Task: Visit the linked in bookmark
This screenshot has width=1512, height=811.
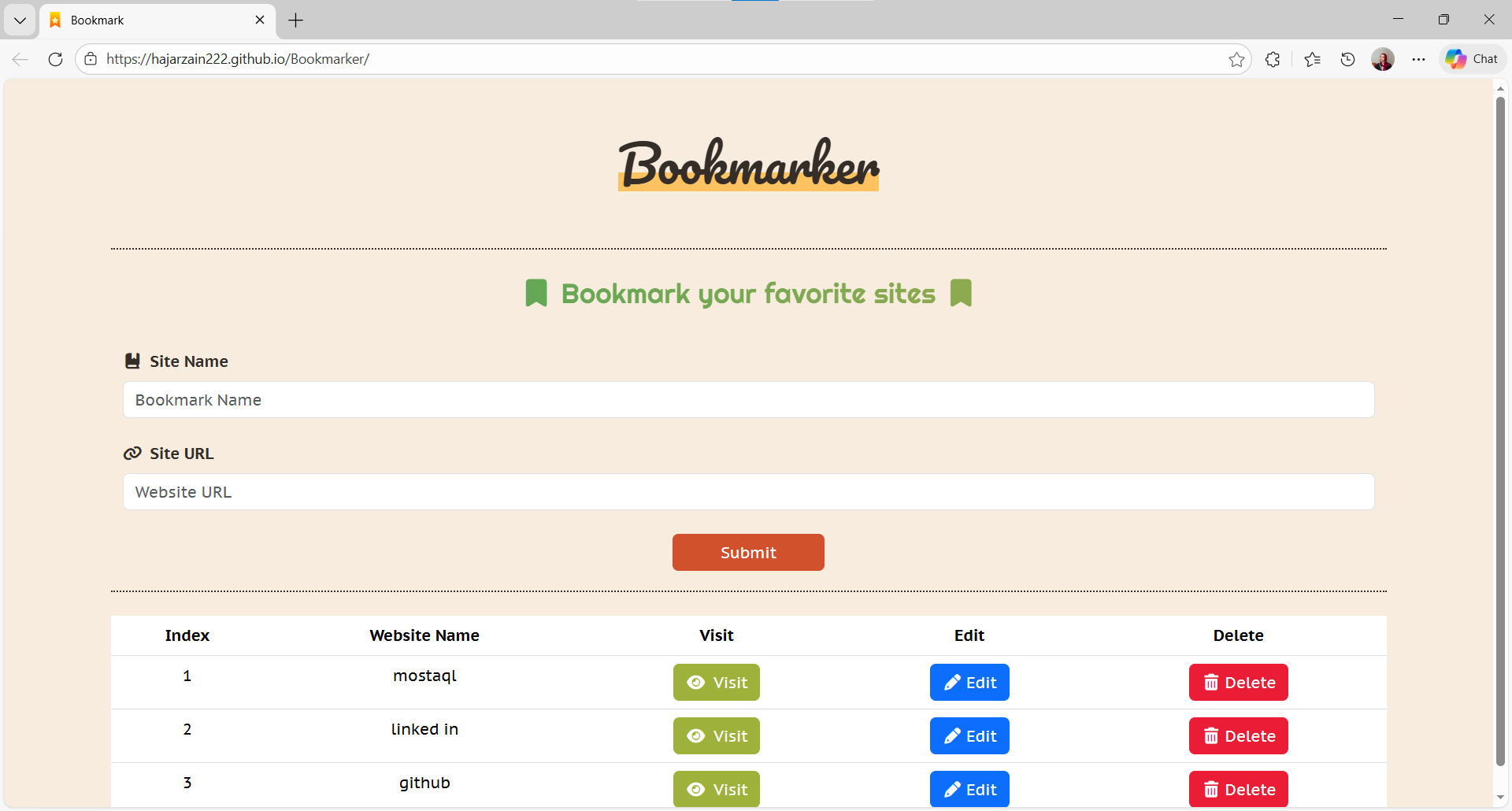Action: 716,735
